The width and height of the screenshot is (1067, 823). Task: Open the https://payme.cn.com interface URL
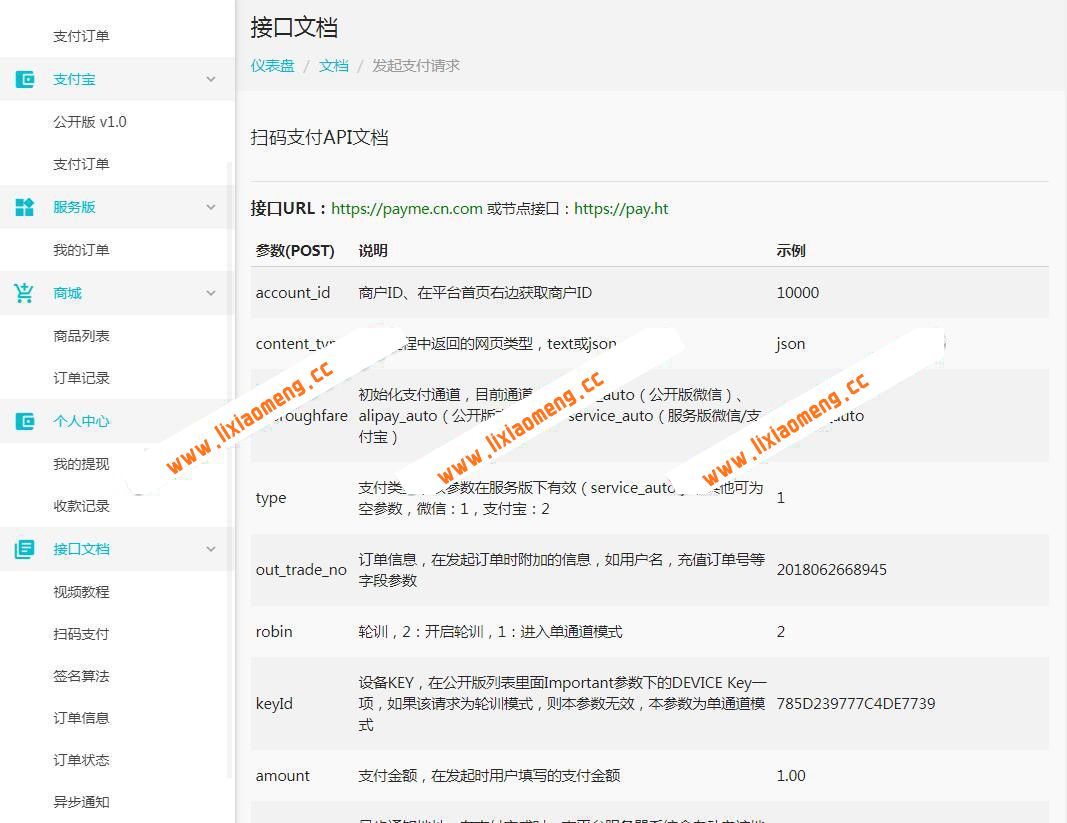tap(404, 208)
